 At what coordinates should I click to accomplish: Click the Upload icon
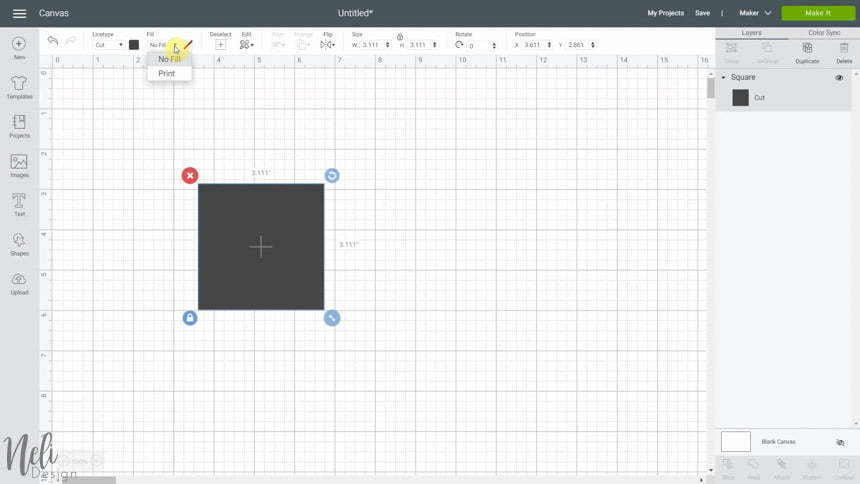(19, 279)
